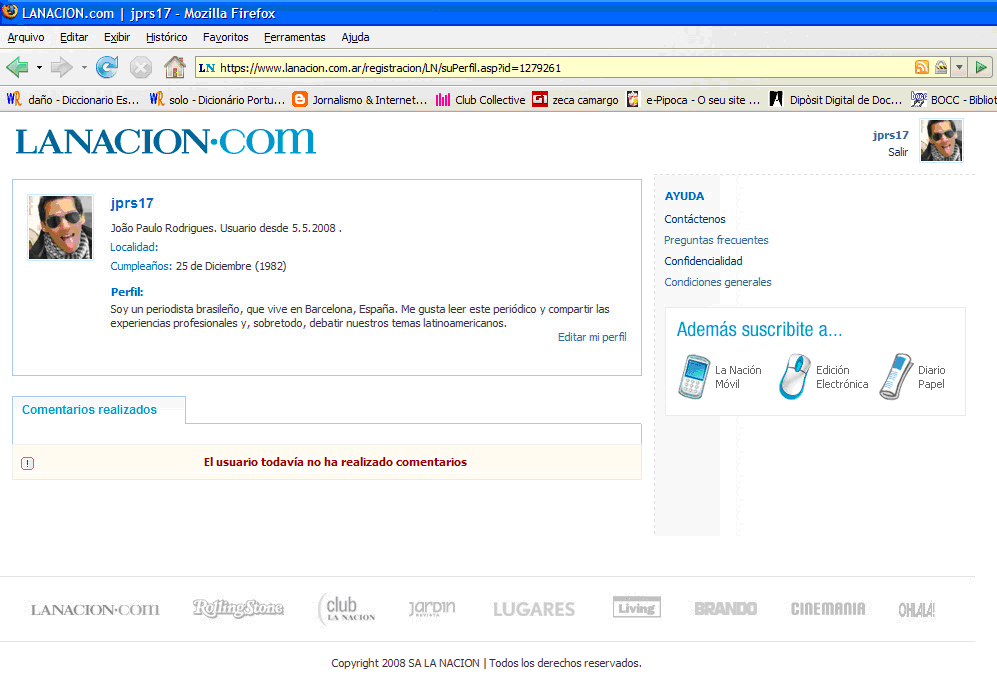Viewport: 997px width, 685px height.
Task: Click the 'Editar mi perfil' link
Action: coord(592,337)
